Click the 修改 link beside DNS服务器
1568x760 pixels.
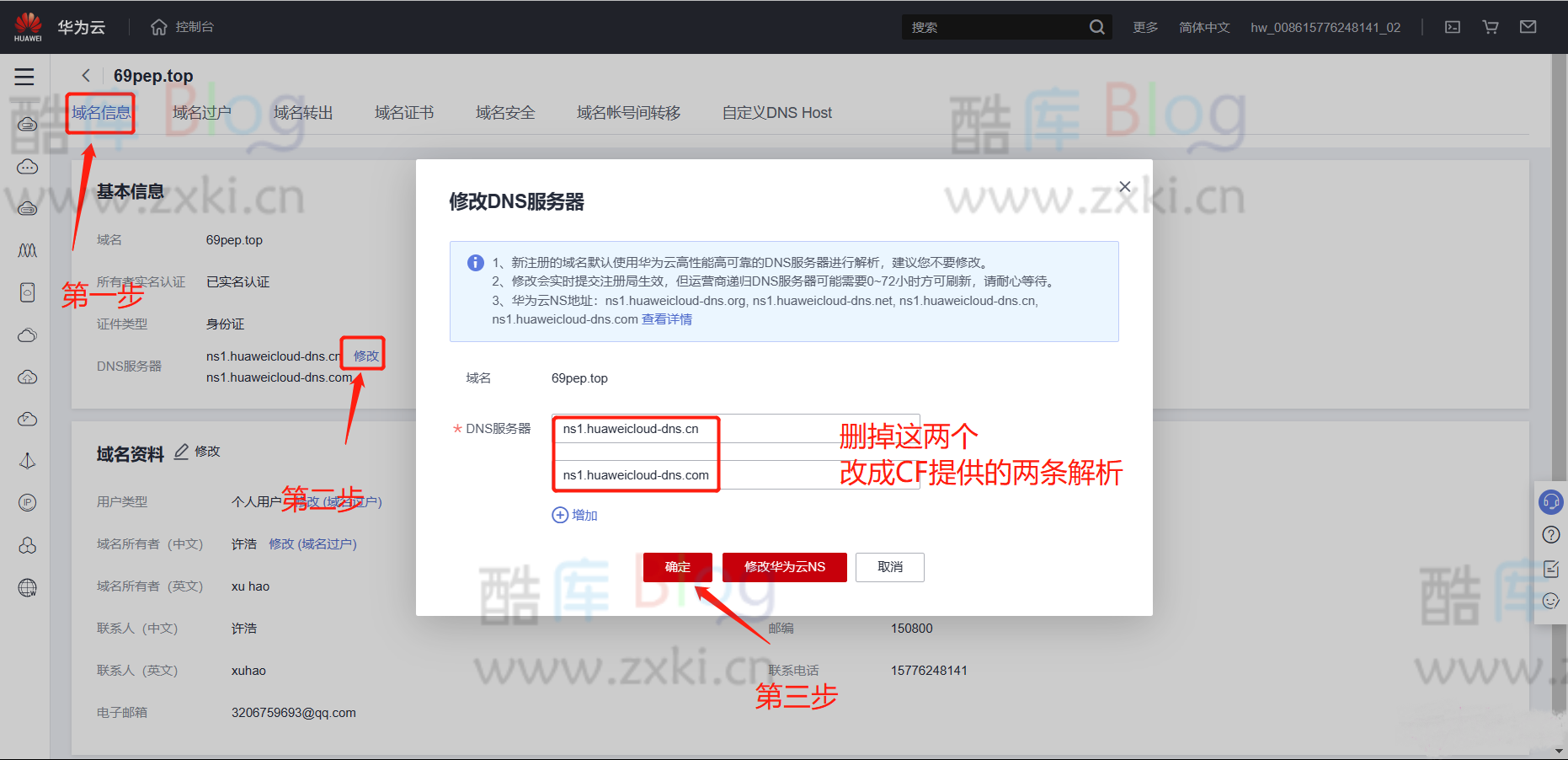(363, 355)
